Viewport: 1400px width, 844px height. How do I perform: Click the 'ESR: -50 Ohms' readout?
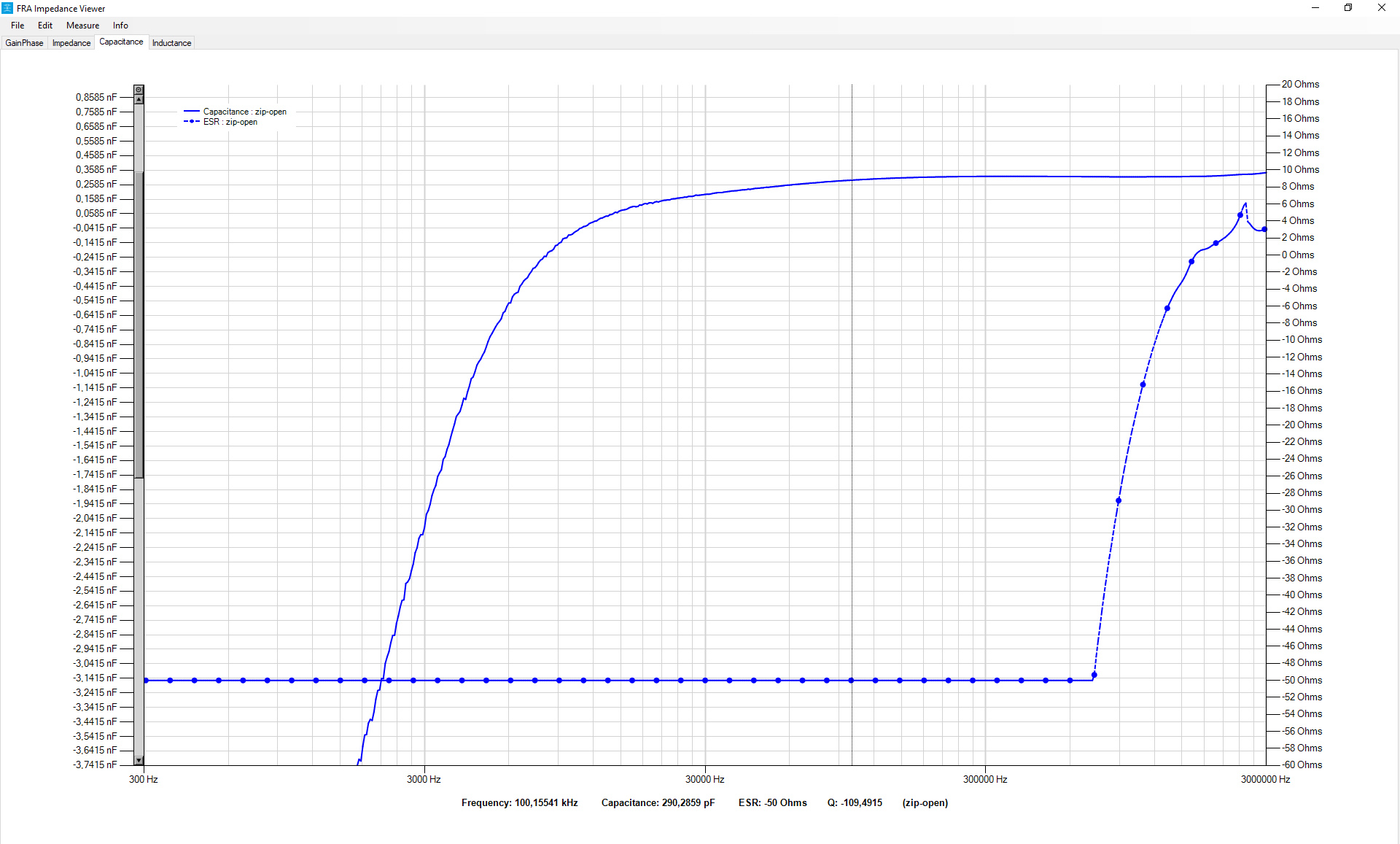tap(772, 802)
